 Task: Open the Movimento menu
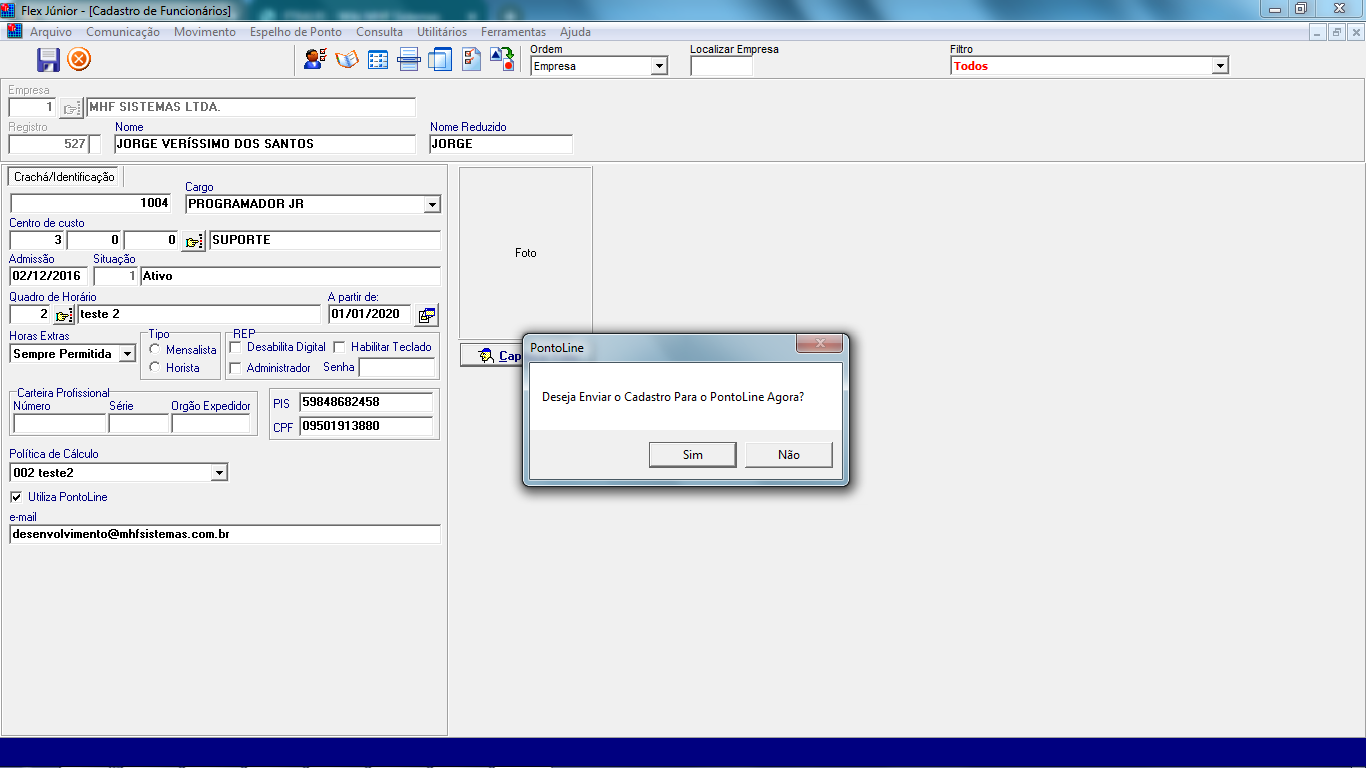[x=205, y=32]
